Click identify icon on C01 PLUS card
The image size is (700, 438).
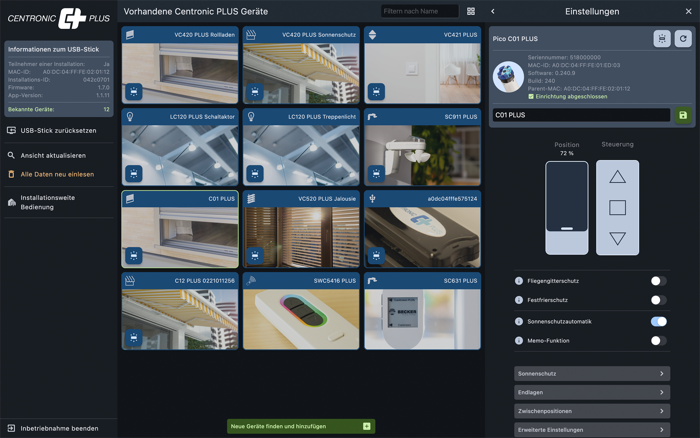(x=133, y=255)
